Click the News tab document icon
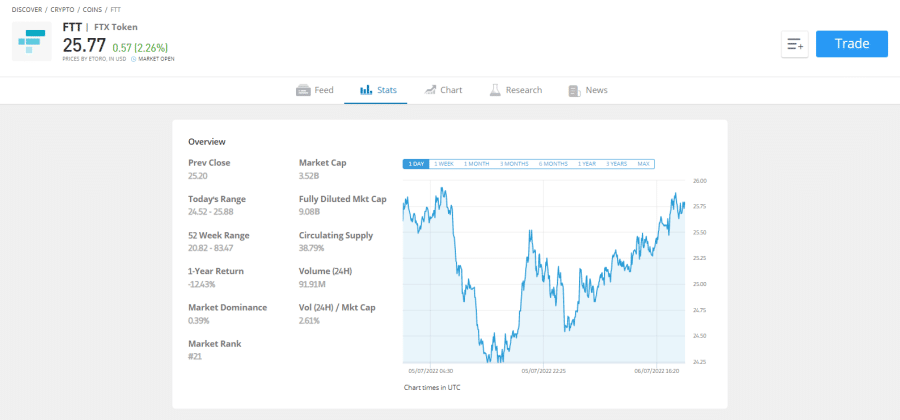This screenshot has height=420, width=900. [574, 90]
